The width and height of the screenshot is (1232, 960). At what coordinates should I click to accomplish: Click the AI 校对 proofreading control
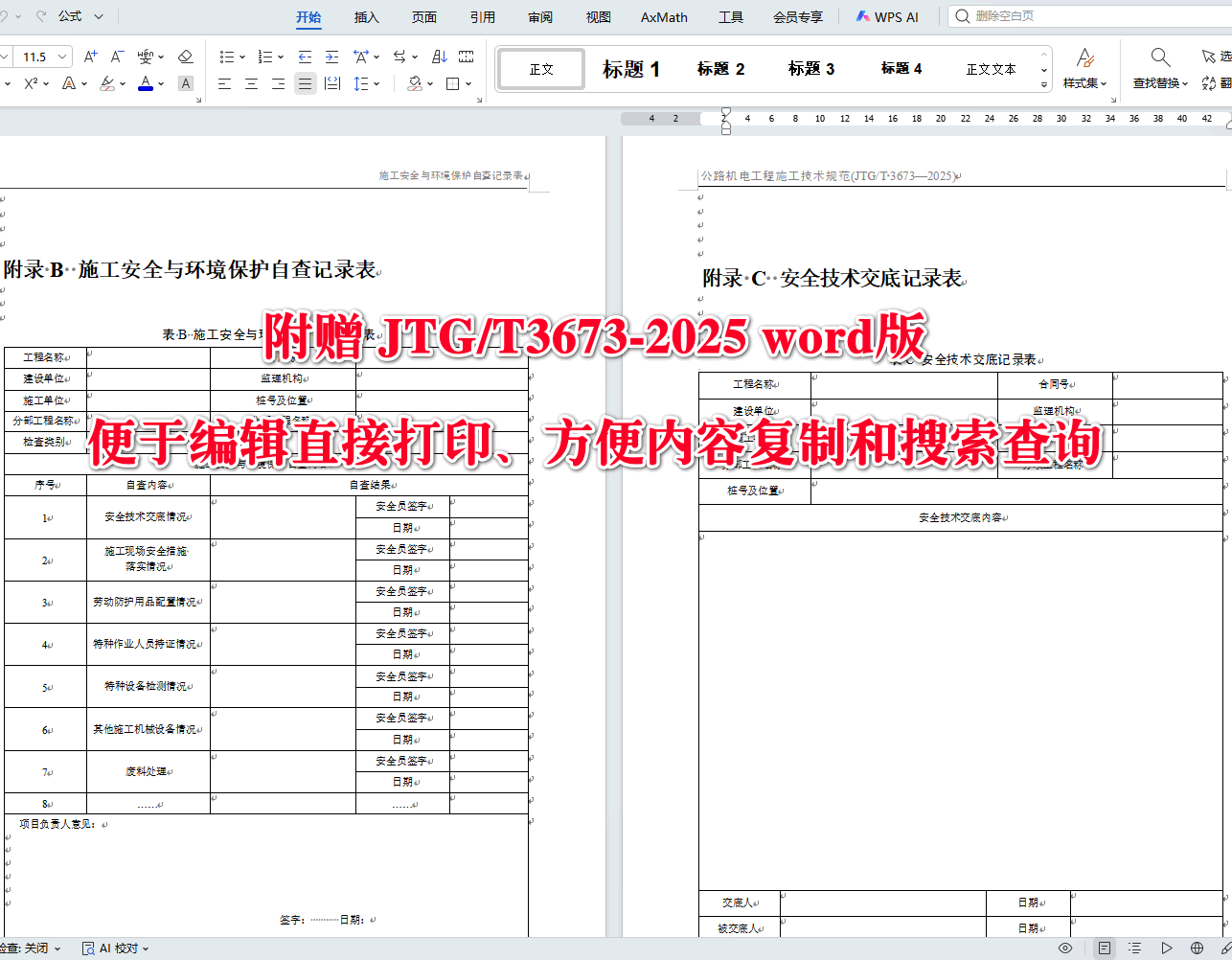click(115, 947)
